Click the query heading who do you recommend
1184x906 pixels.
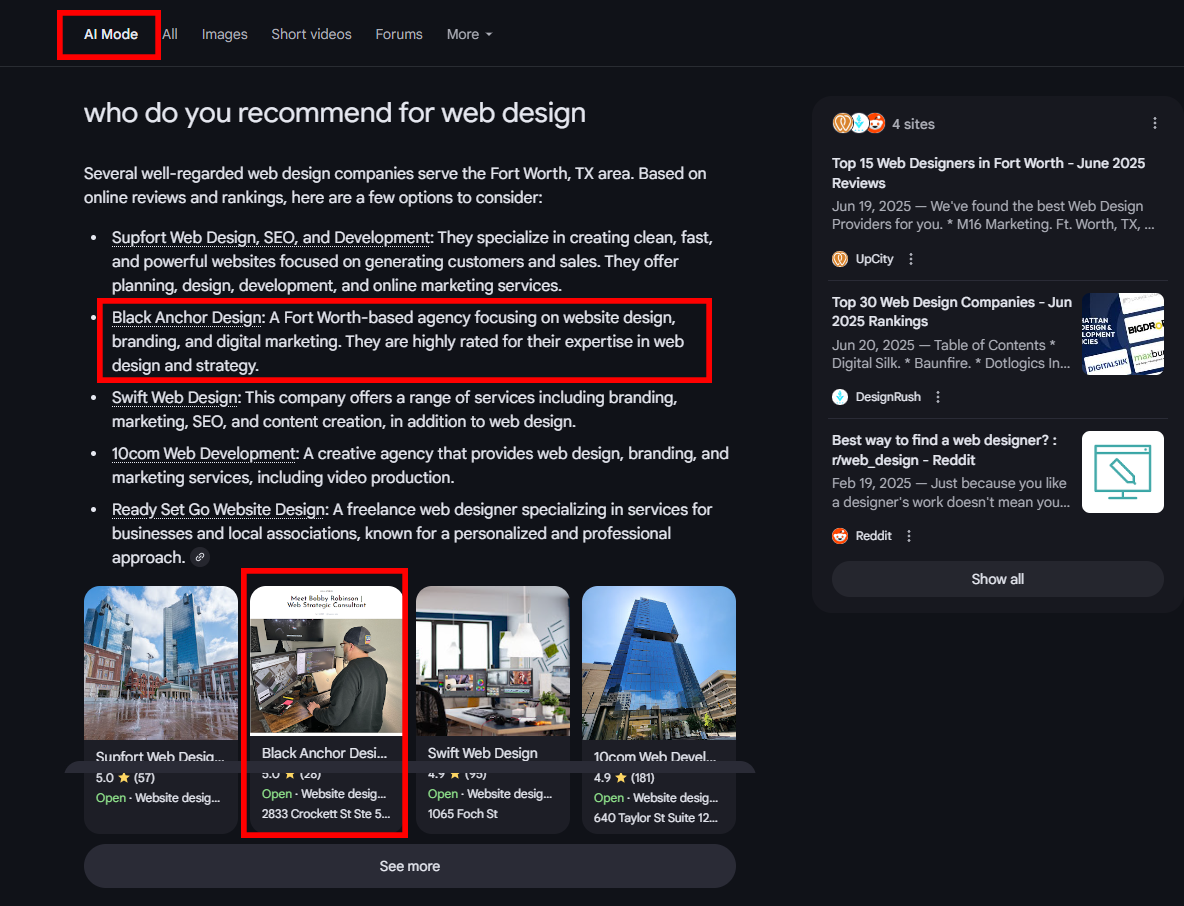(335, 112)
